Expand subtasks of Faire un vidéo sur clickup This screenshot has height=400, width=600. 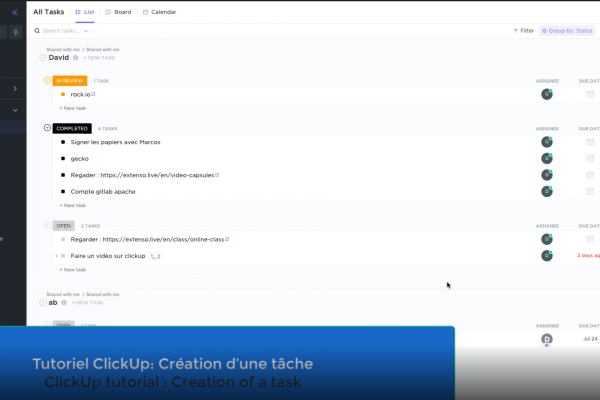(57, 256)
